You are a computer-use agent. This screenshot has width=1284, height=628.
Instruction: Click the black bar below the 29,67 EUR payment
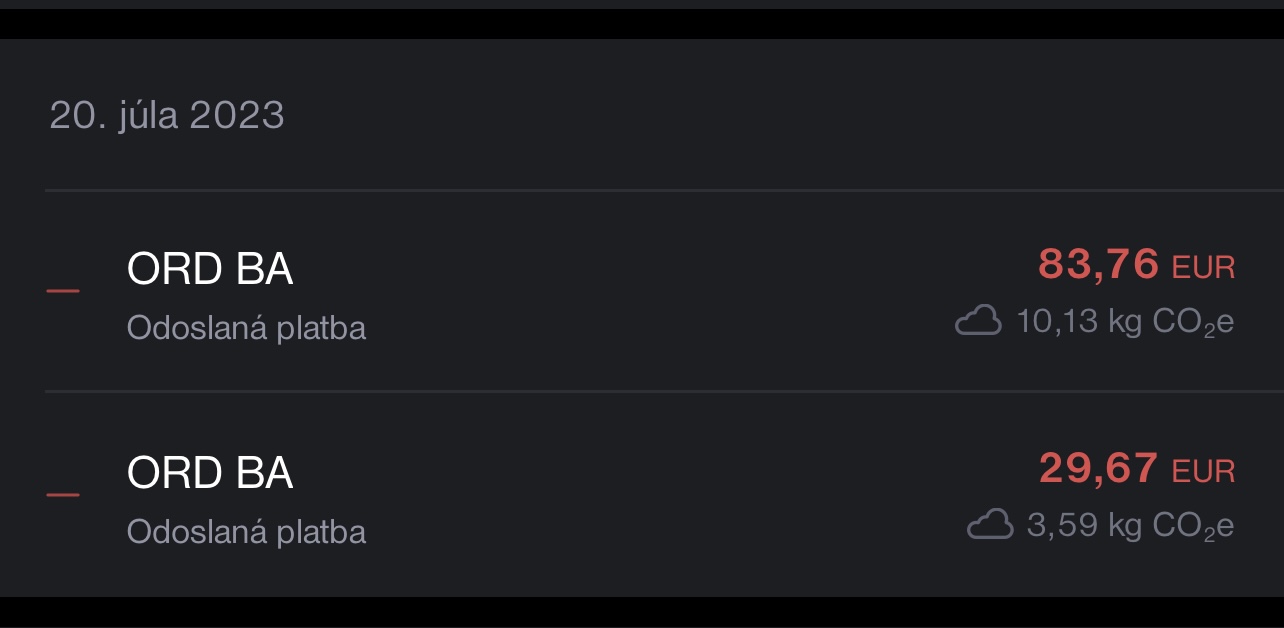click(x=642, y=611)
